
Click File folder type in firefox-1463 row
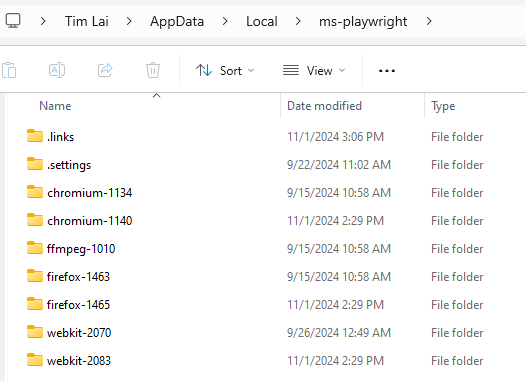(x=457, y=277)
